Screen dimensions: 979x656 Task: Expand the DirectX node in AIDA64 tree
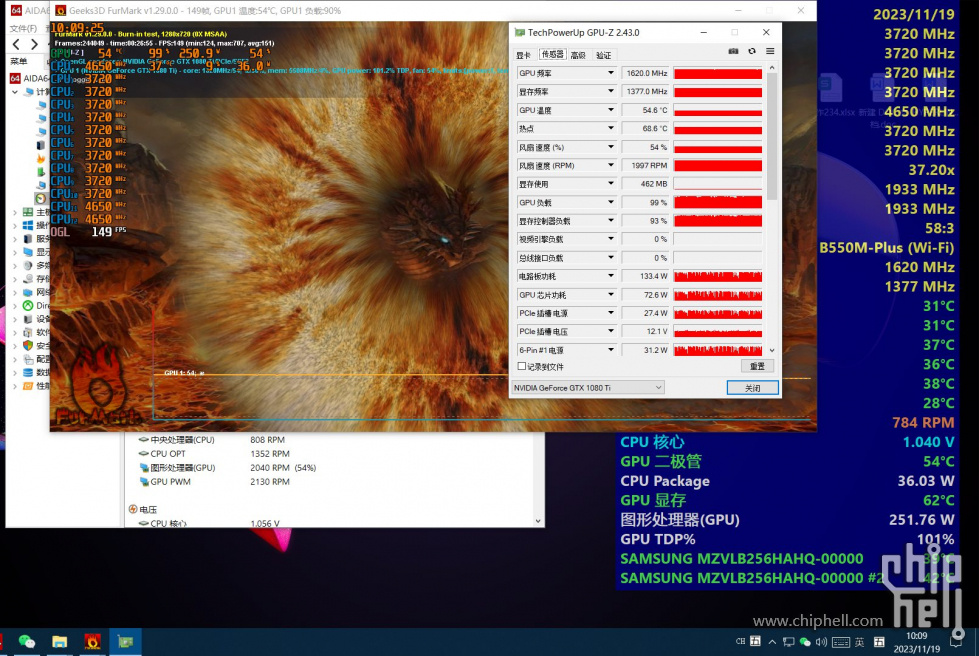point(15,305)
